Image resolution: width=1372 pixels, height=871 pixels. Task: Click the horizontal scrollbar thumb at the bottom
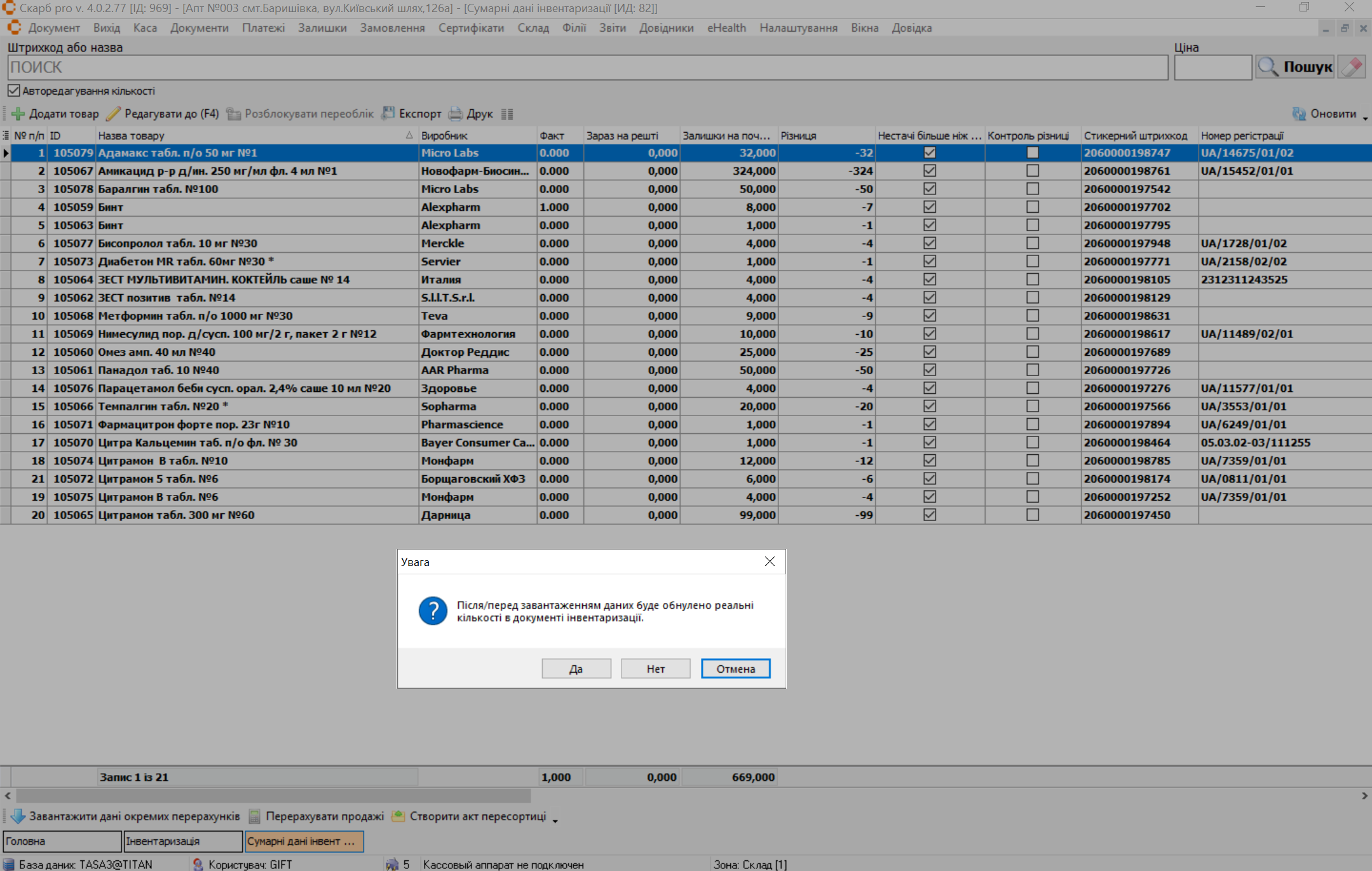[273, 795]
